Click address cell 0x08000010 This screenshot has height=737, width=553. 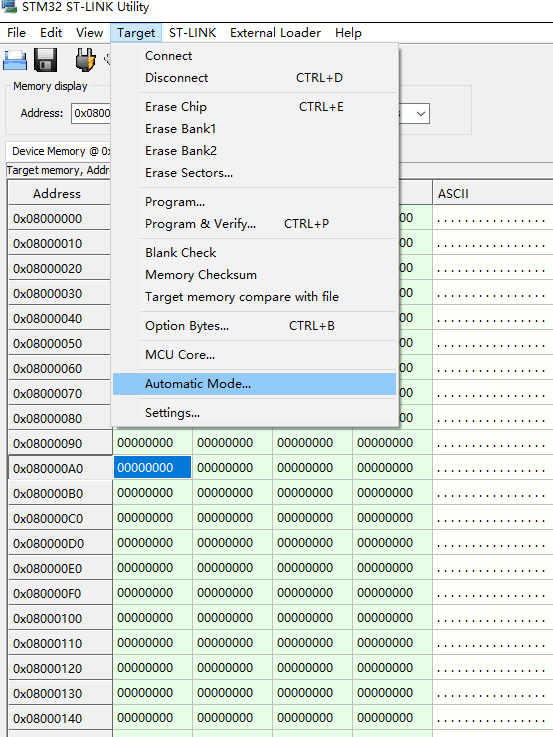point(60,243)
